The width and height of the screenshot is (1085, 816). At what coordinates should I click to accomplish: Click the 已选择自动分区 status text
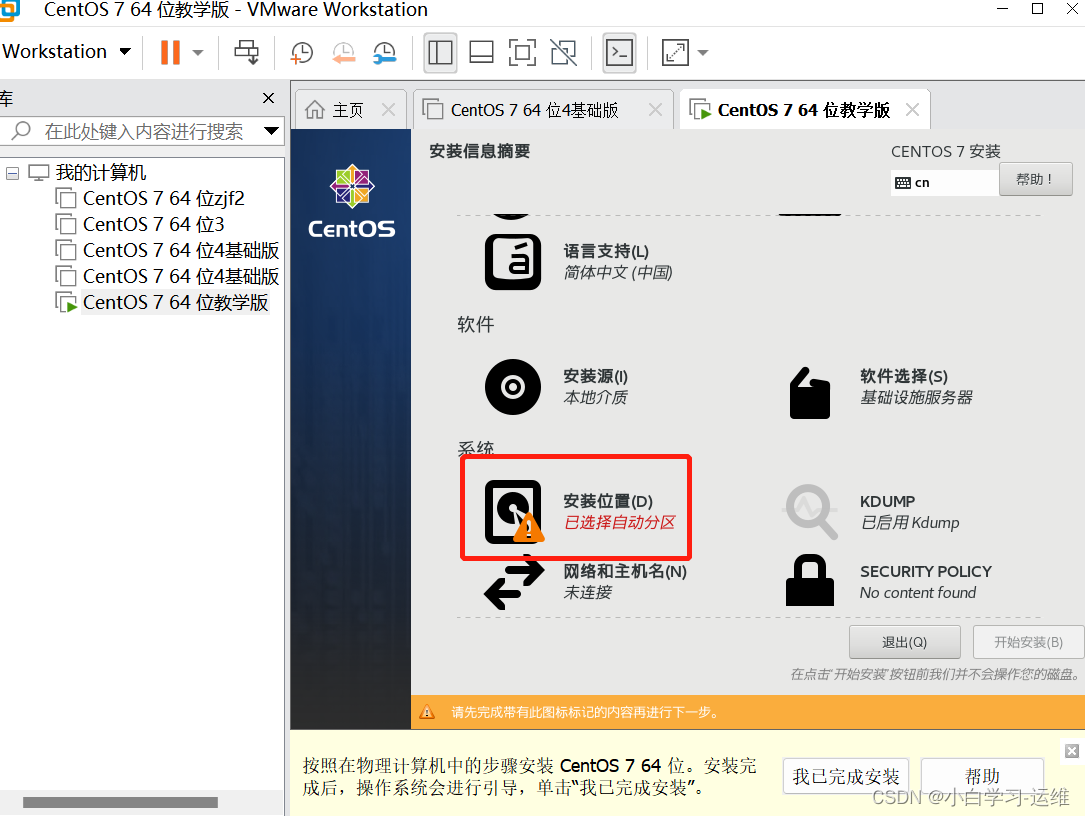click(619, 523)
